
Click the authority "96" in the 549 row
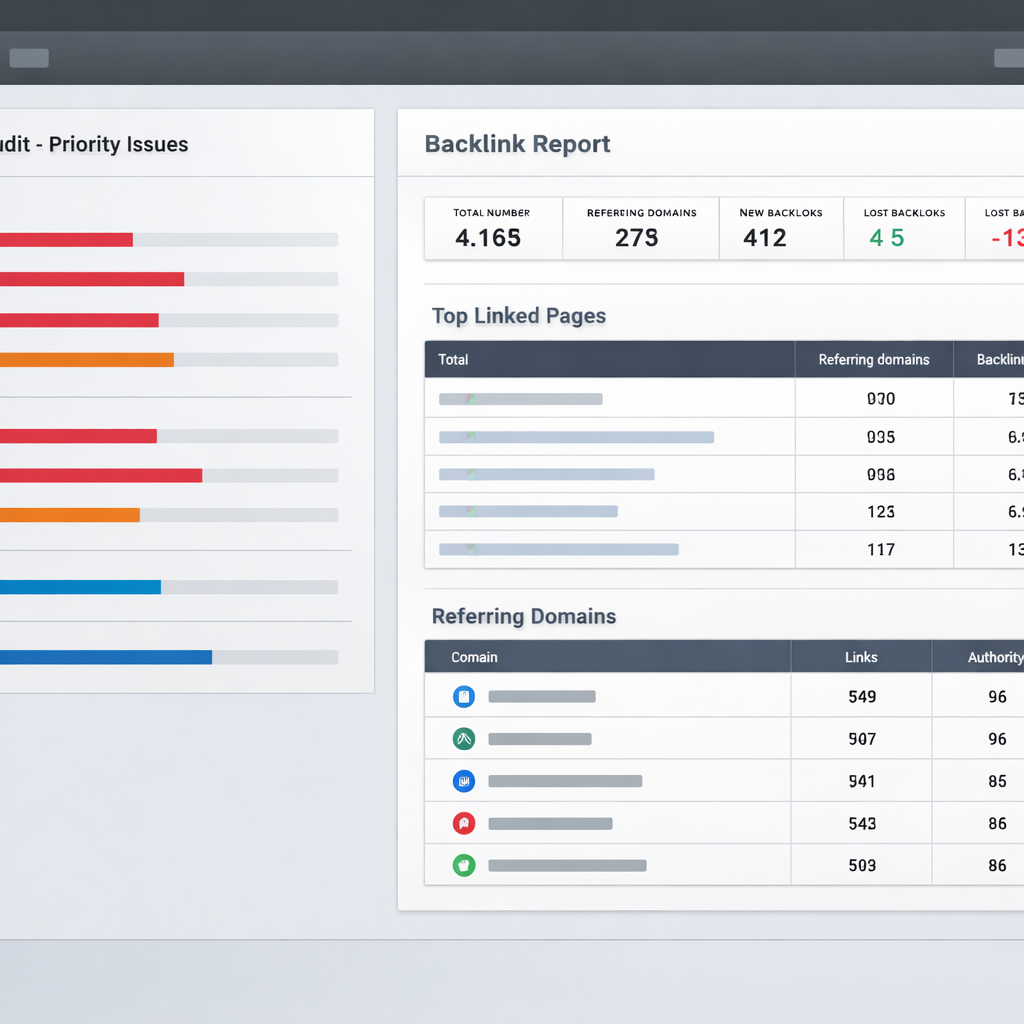tap(997, 697)
